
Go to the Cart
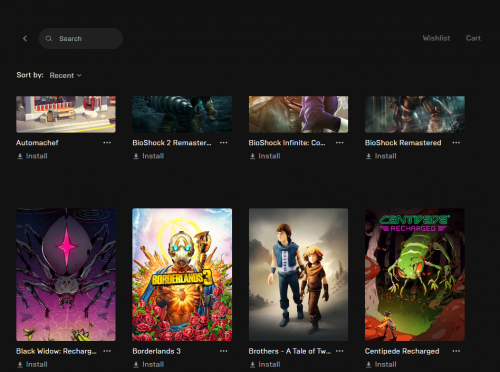pyautogui.click(x=473, y=38)
